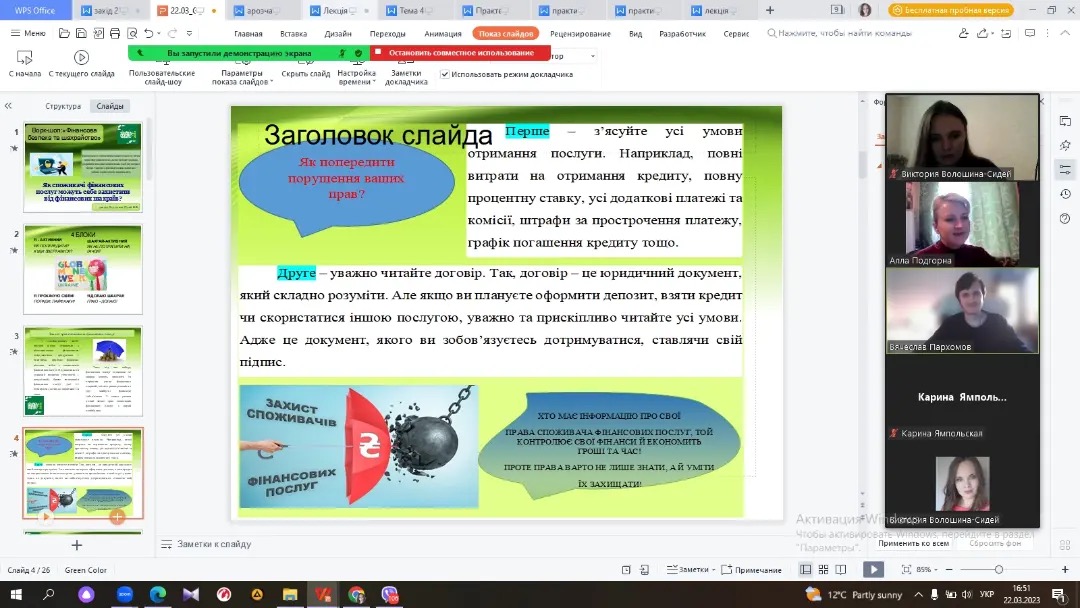Screen dimensions: 1080x608
Task: Start slideshow from the beginning (С начала)
Action: [x=25, y=60]
